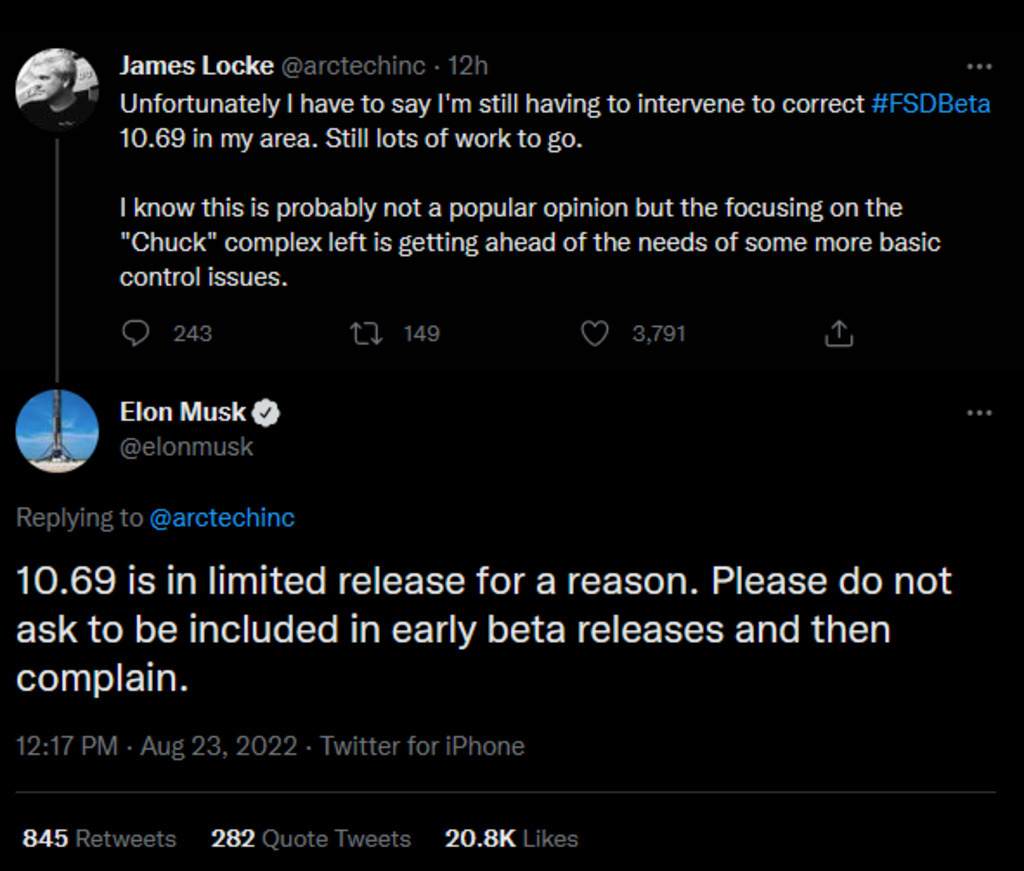Click the reply icon on James Locke's tweet
Screen dimensions: 1024x871
[x=135, y=333]
